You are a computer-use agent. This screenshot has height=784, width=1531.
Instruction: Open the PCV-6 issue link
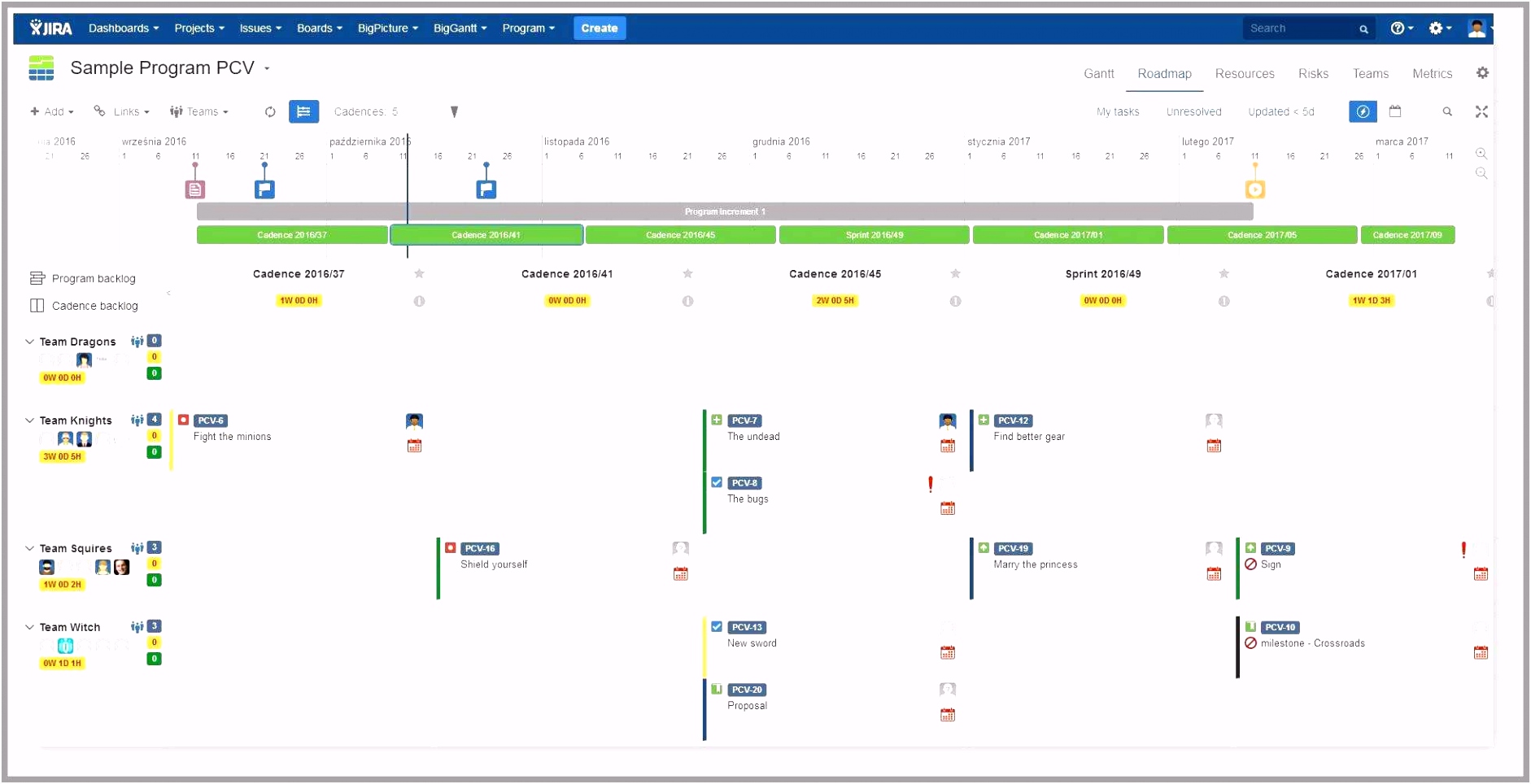tap(211, 420)
